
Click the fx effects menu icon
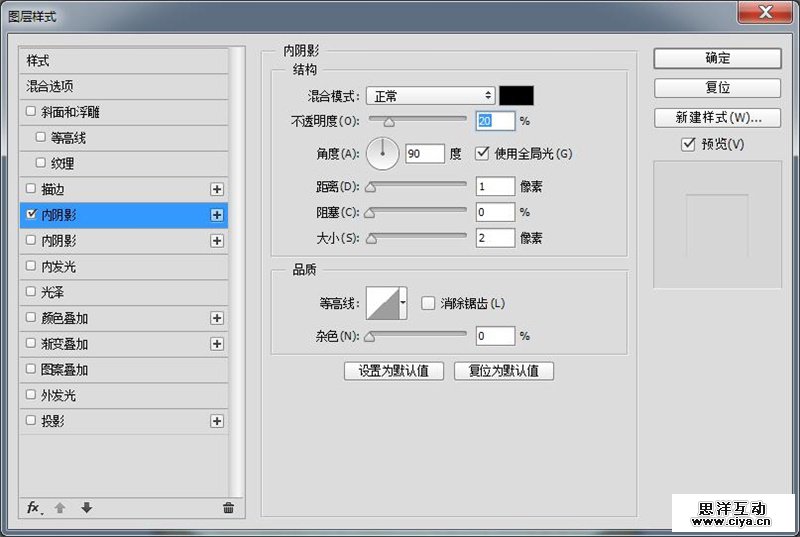pyautogui.click(x=33, y=508)
